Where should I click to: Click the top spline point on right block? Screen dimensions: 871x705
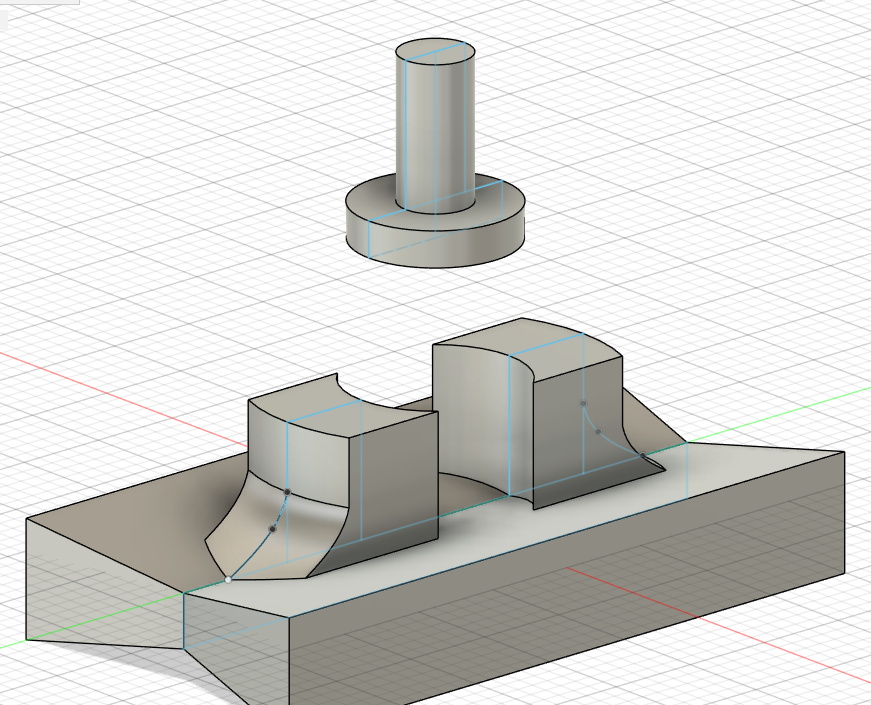(583, 404)
